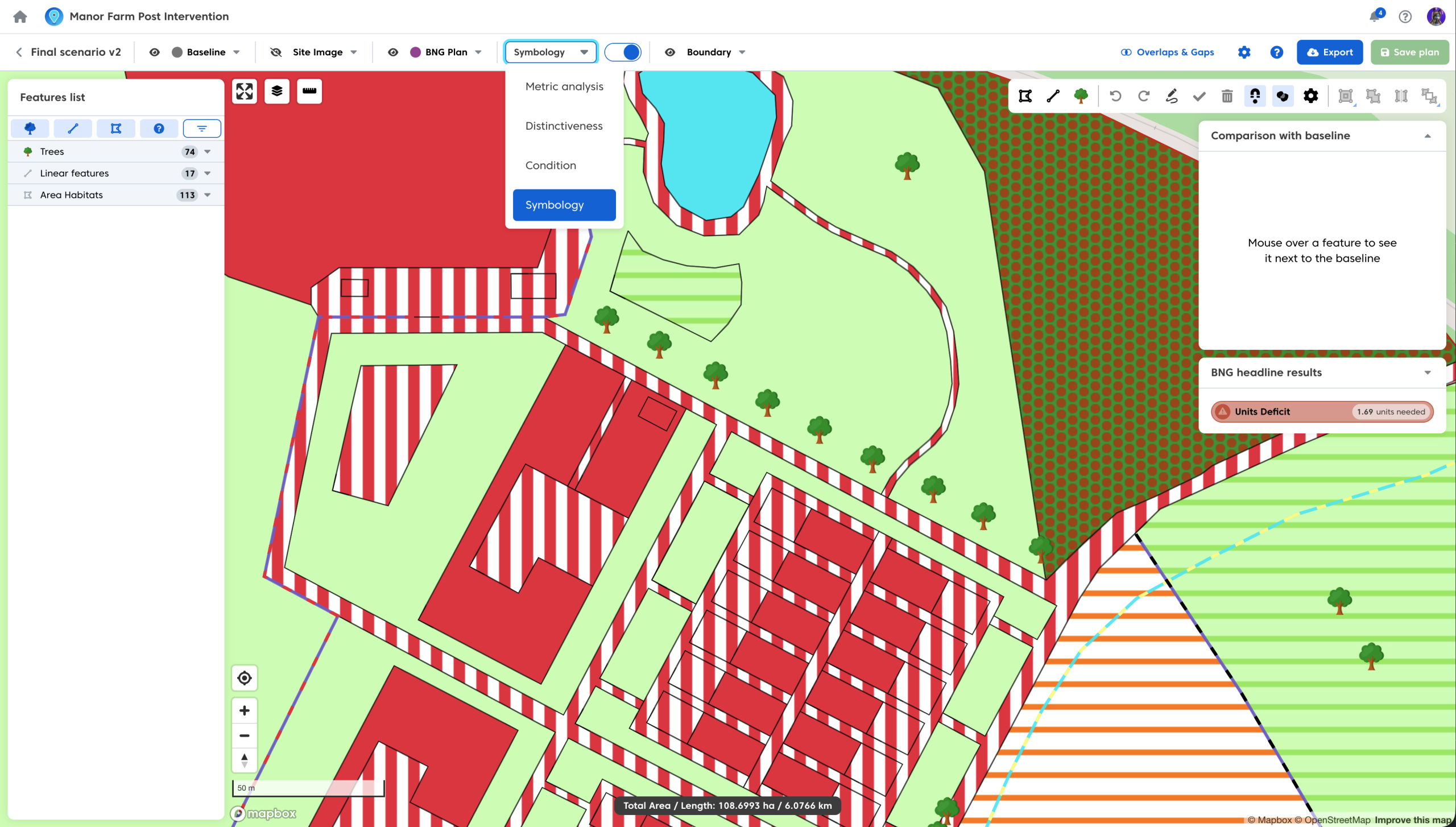Click the delete trash icon
This screenshot has height=827, width=1456.
pyautogui.click(x=1227, y=96)
